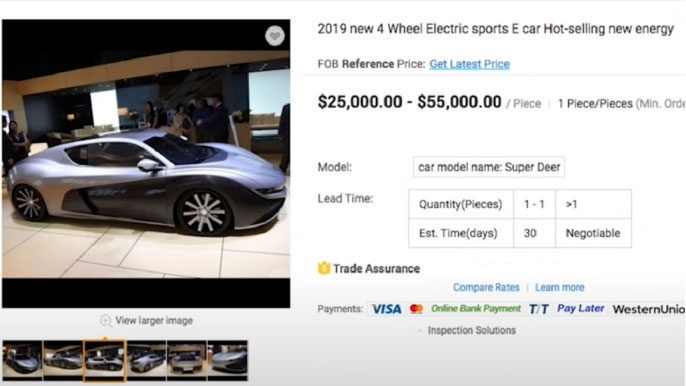The height and width of the screenshot is (386, 686).
Task: Open the Get Latest Price link
Action: pyautogui.click(x=469, y=64)
